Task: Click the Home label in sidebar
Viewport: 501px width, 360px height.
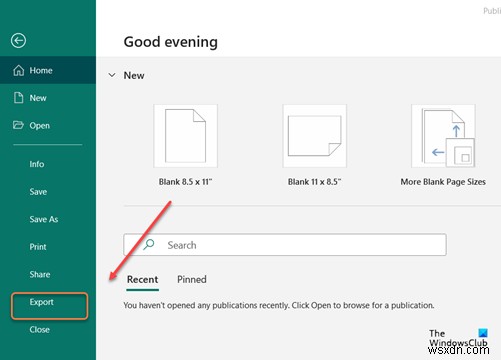Action: (41, 70)
